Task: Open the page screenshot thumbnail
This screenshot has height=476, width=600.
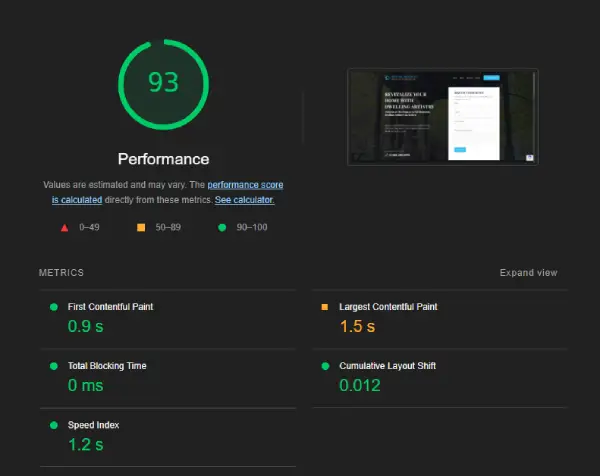Action: coord(442,116)
